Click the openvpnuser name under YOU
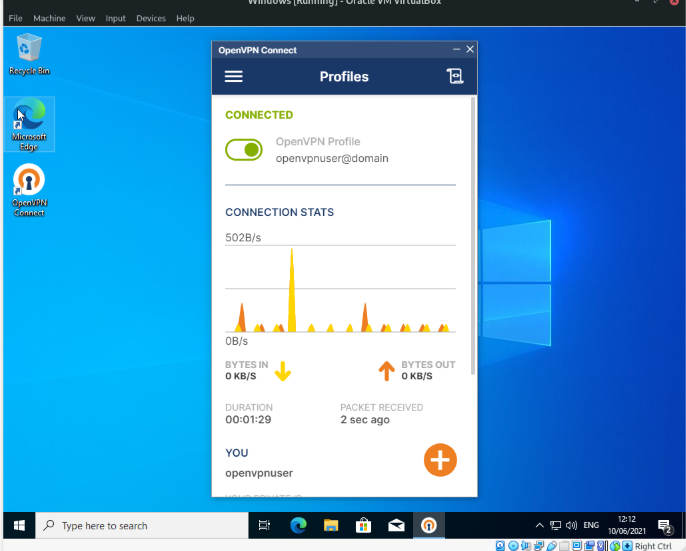Screen dimensions: 686x551 pyautogui.click(x=259, y=473)
